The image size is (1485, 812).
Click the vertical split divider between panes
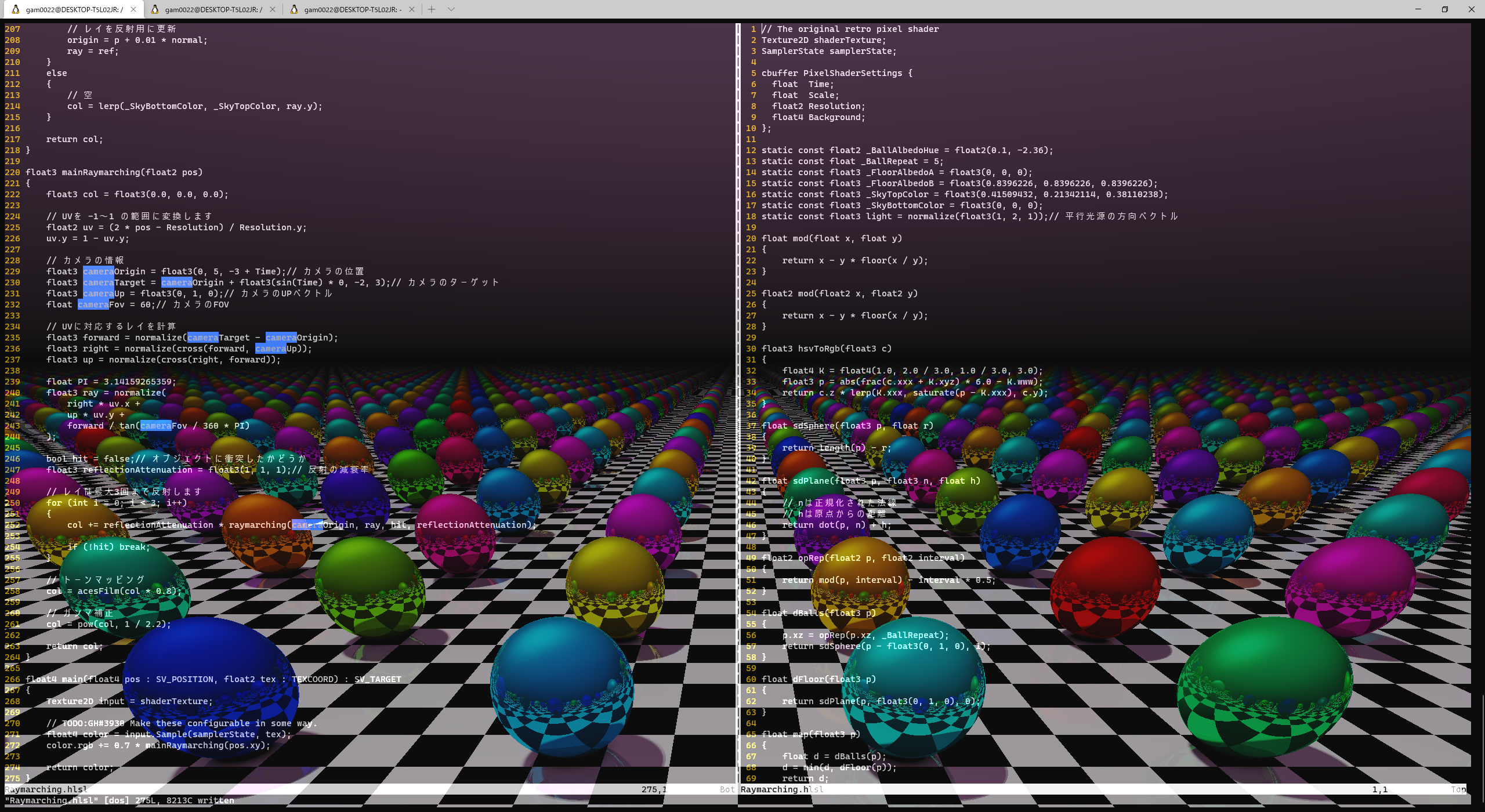(x=738, y=406)
